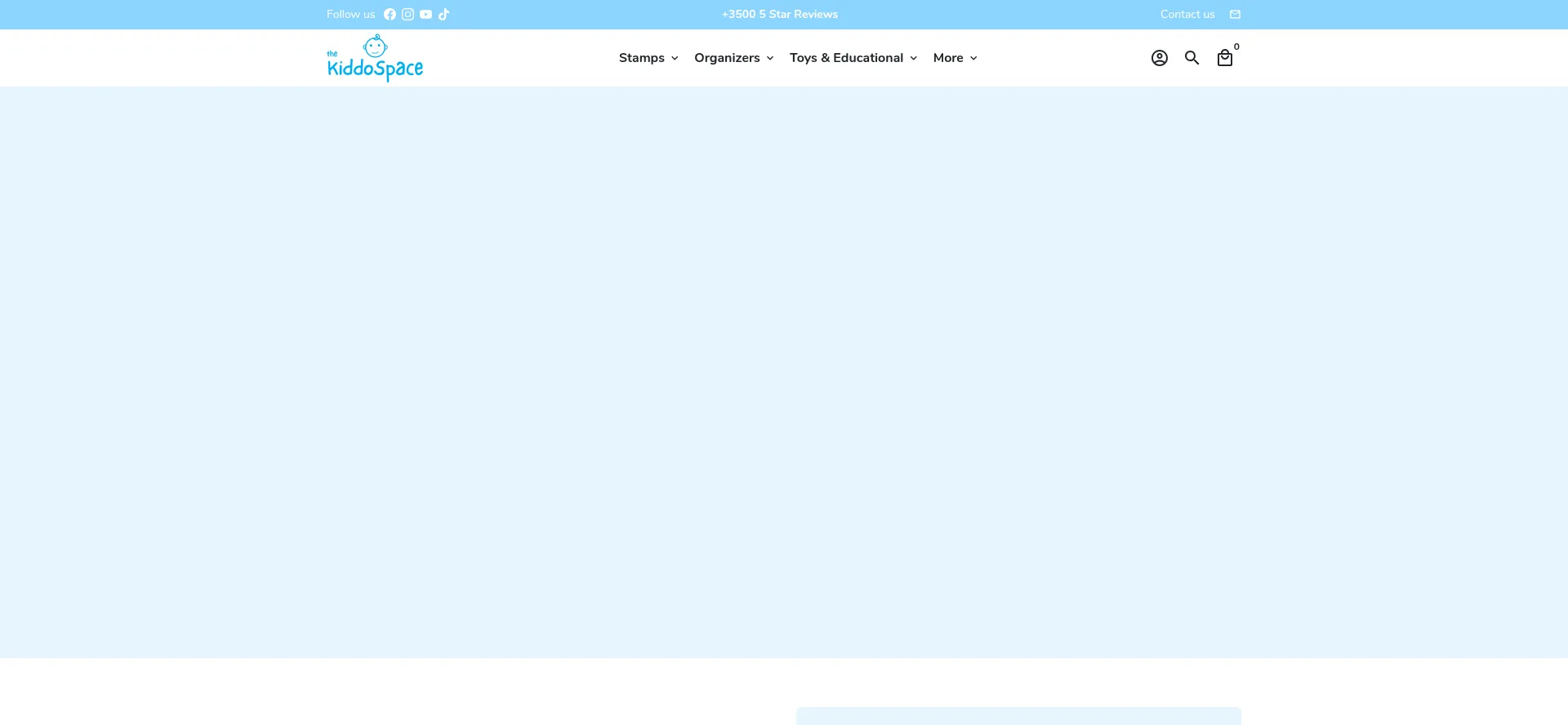Select the More menu item
Image resolution: width=1568 pixels, height=725 pixels.
pos(948,58)
